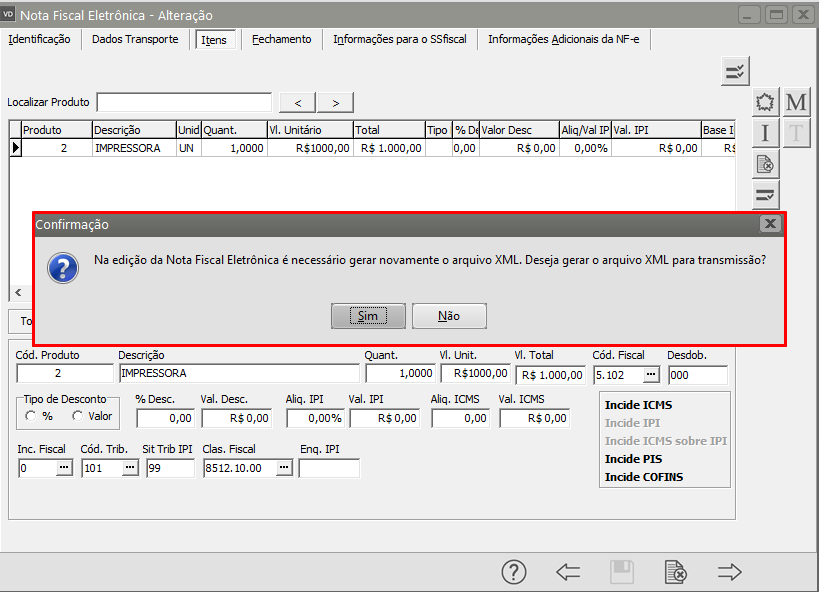Click the Localizar Produto search field

pyautogui.click(x=184, y=102)
